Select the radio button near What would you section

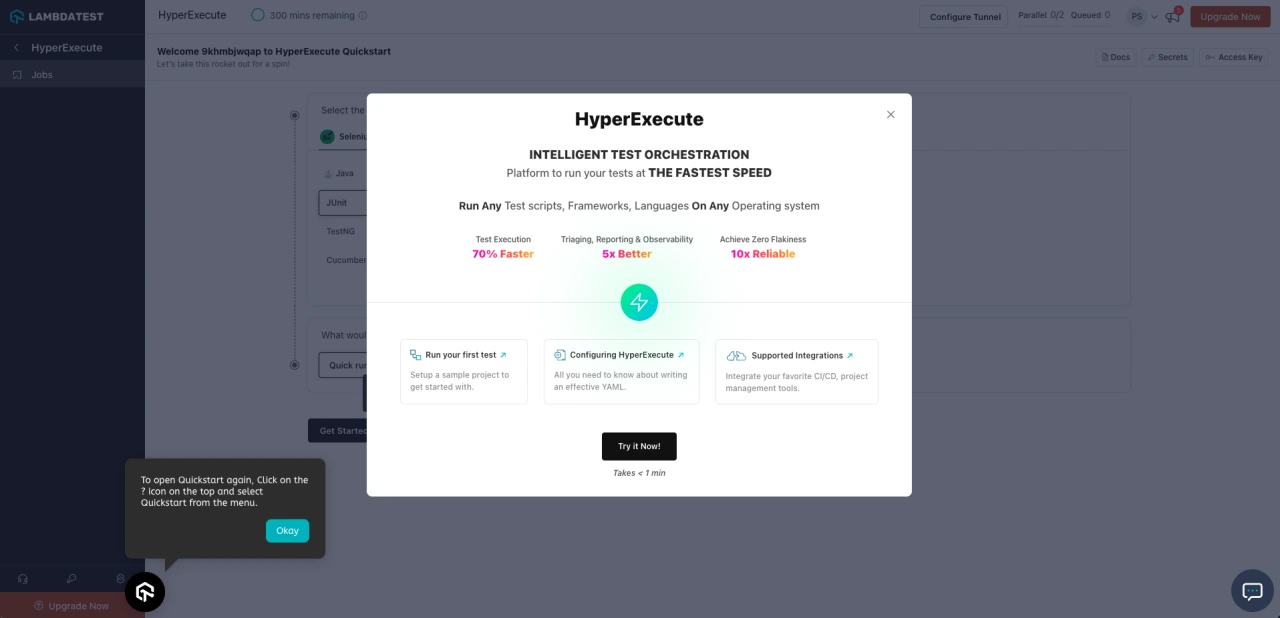(294, 364)
